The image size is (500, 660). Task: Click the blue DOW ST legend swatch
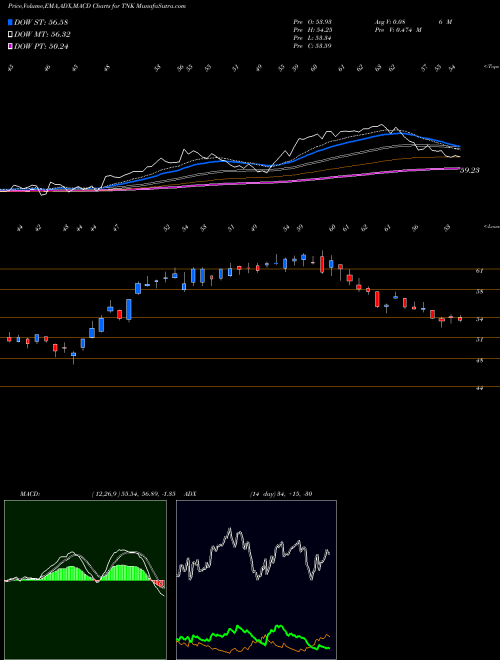[x=10, y=22]
